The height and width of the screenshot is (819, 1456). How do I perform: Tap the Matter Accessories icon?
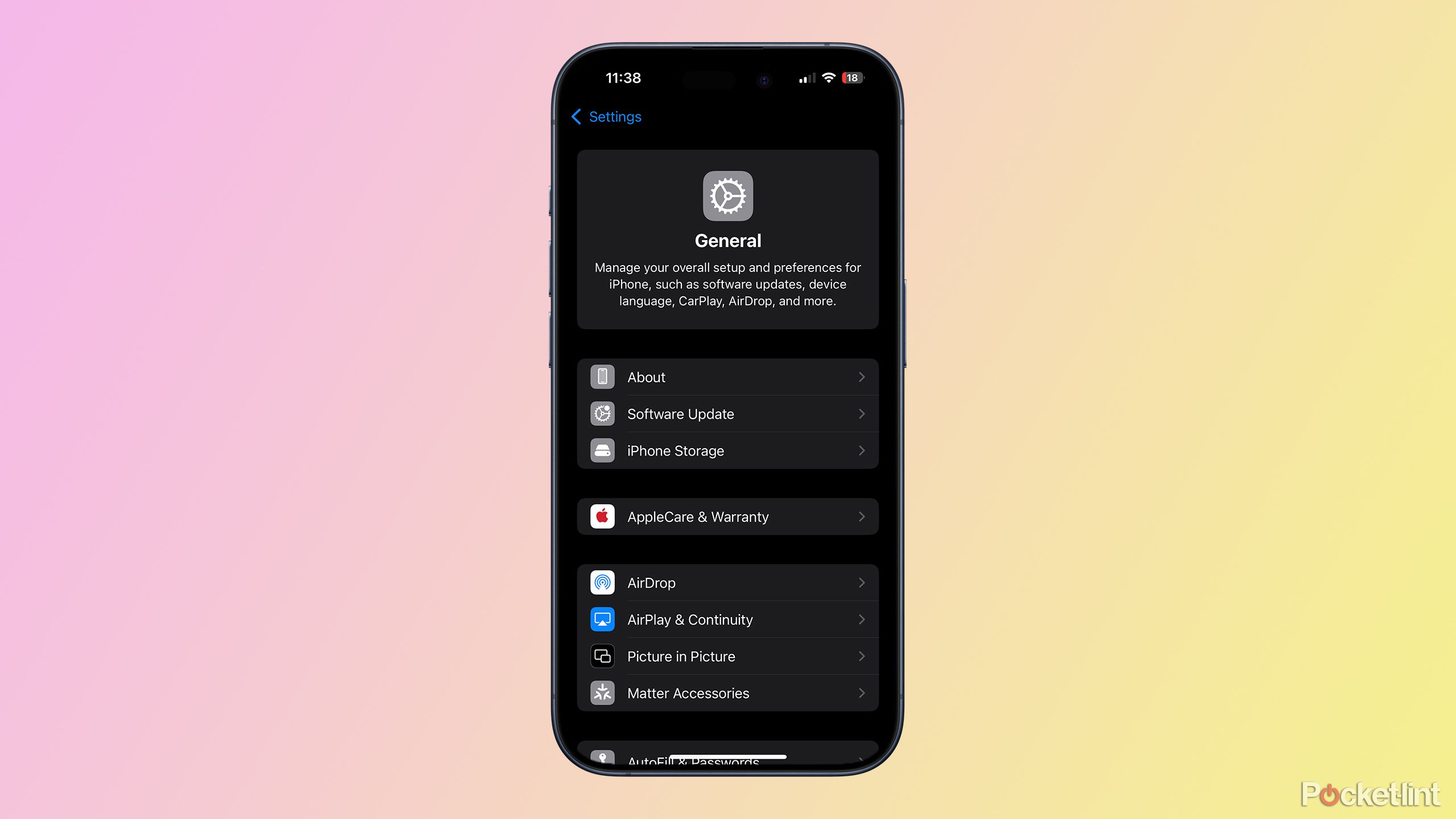601,693
